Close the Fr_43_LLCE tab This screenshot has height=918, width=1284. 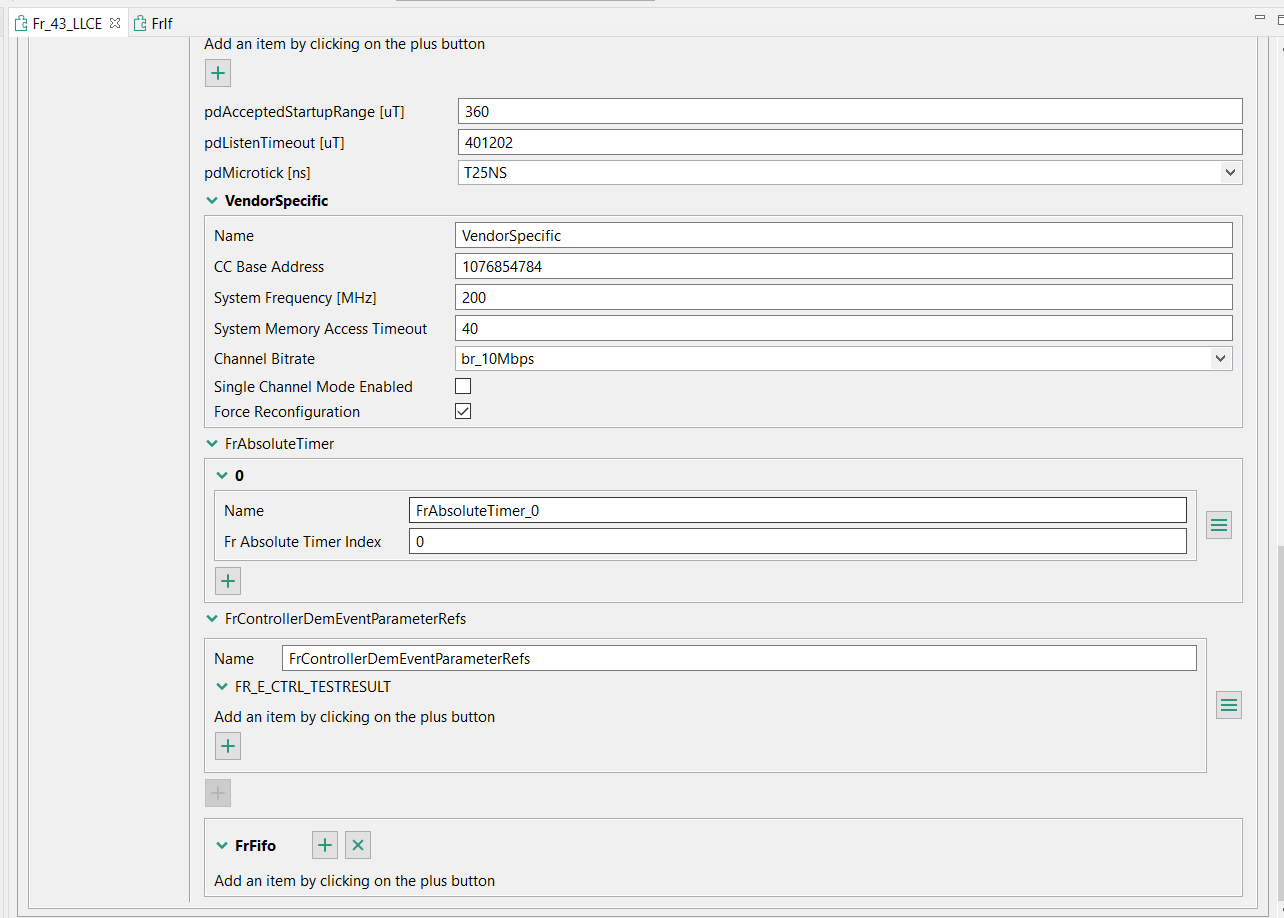113,22
